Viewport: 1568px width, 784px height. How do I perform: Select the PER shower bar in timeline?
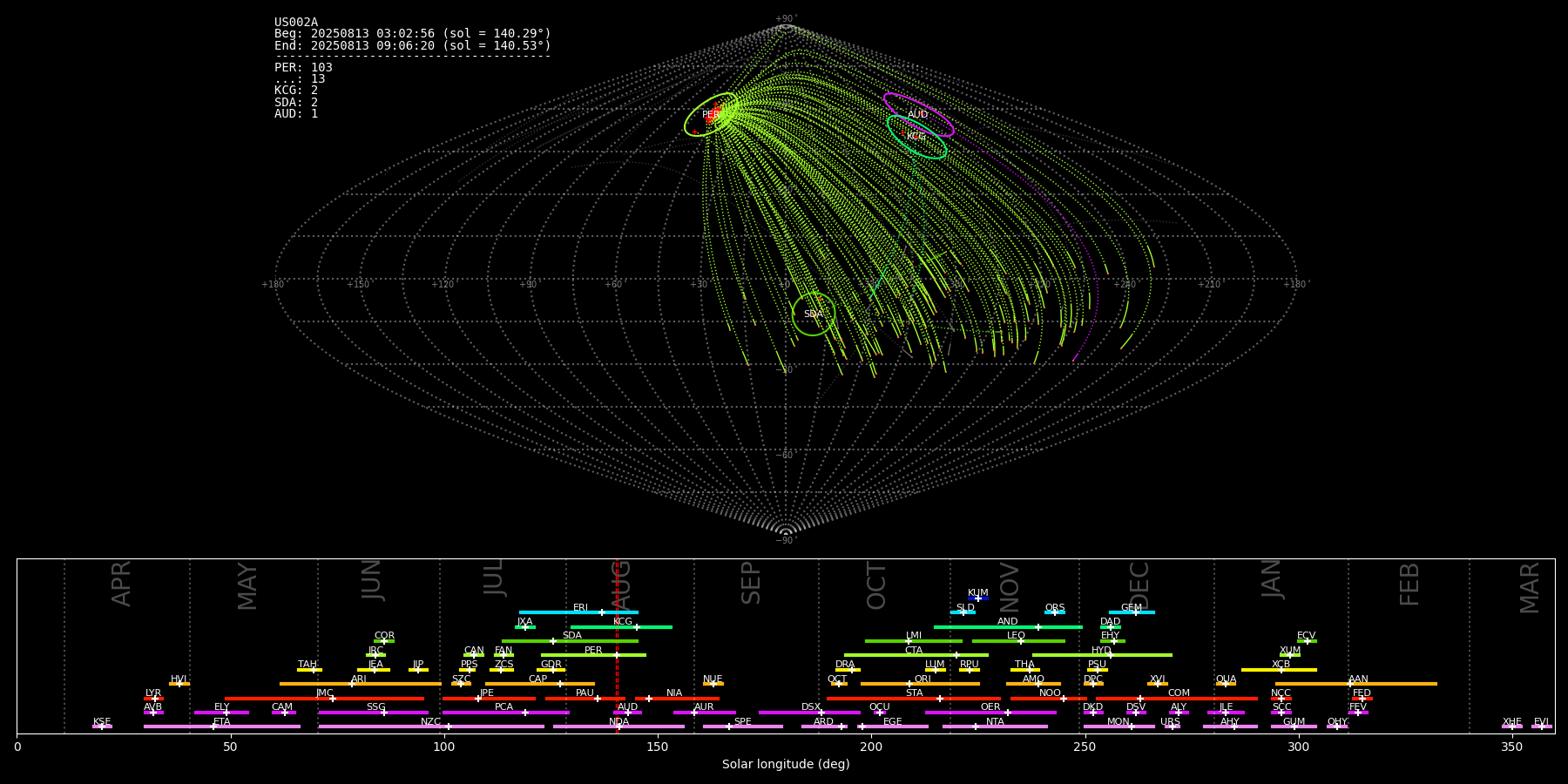(593, 655)
